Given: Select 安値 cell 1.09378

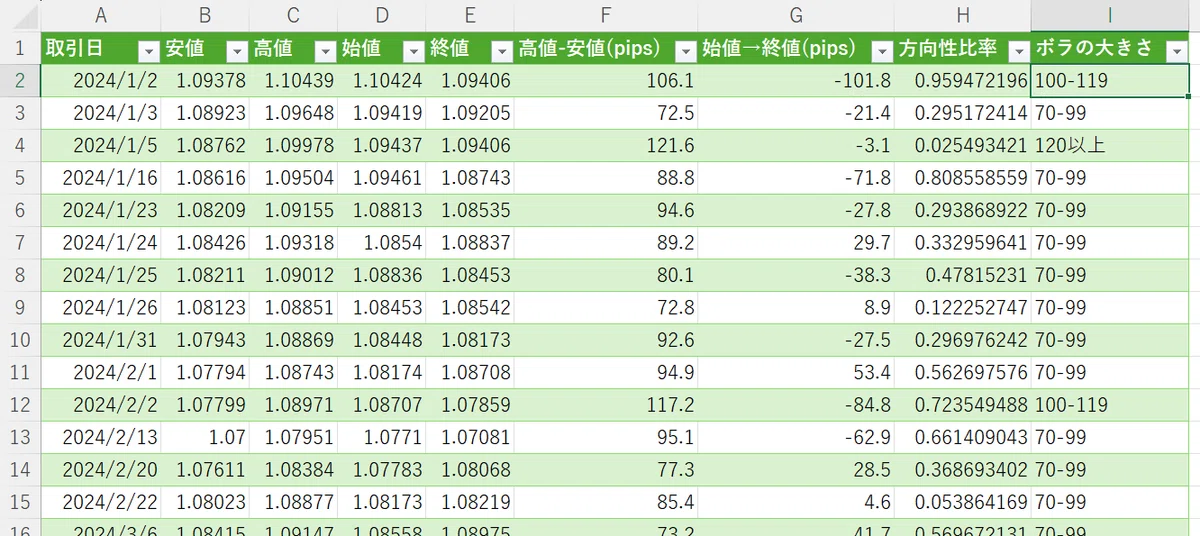Looking at the screenshot, I should coord(205,81).
